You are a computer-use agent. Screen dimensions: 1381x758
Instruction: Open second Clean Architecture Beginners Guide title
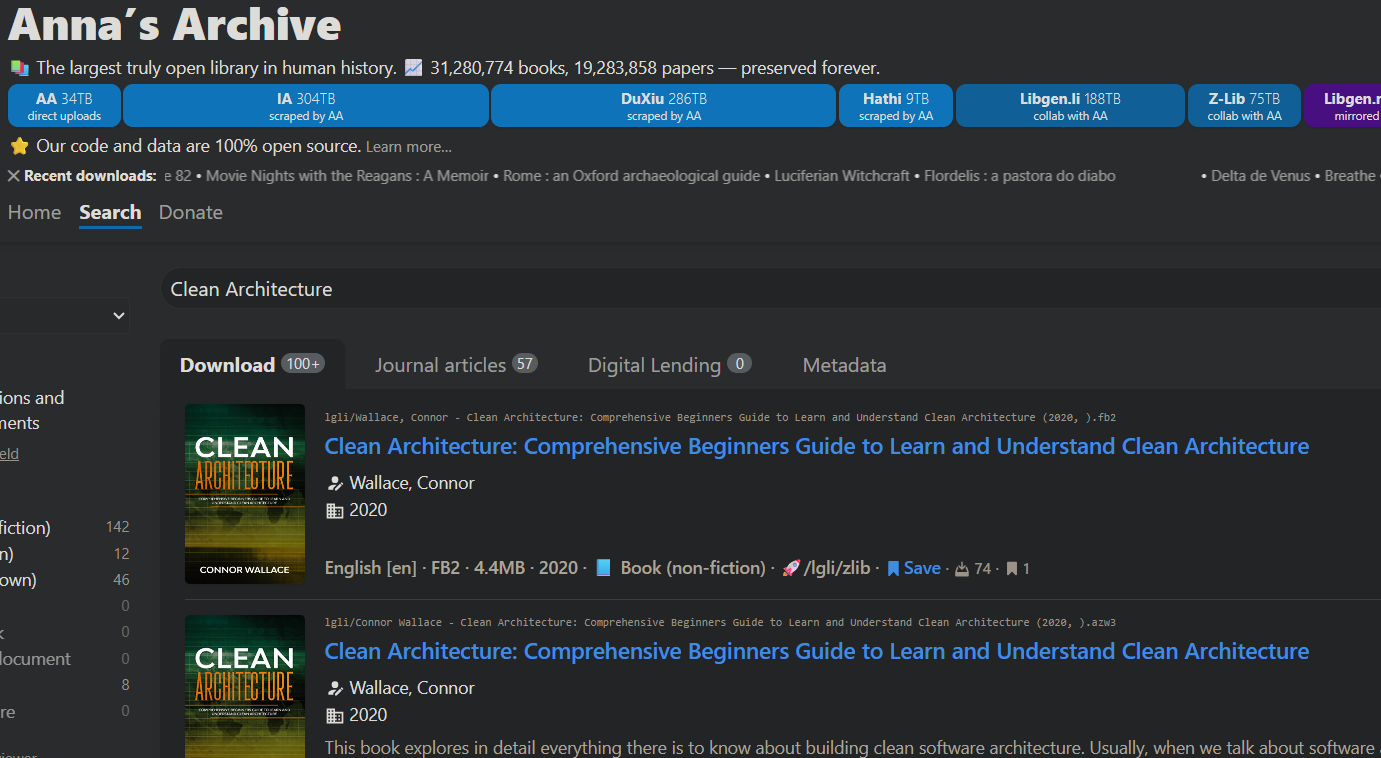coord(817,651)
